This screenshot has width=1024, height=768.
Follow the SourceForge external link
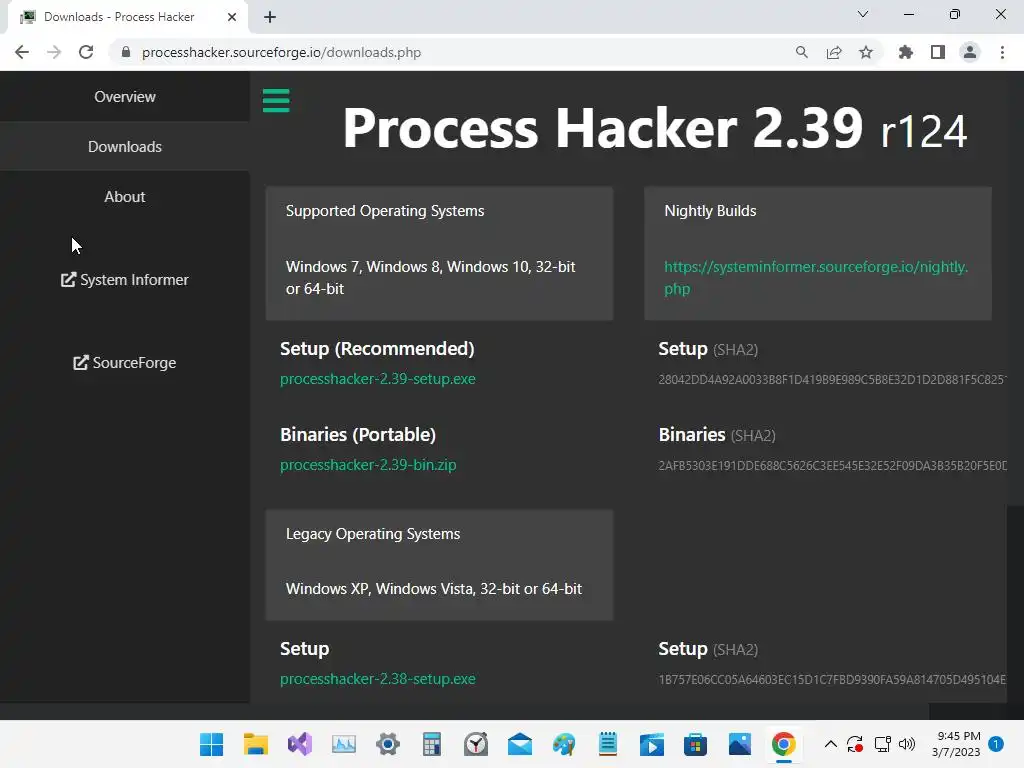point(125,362)
